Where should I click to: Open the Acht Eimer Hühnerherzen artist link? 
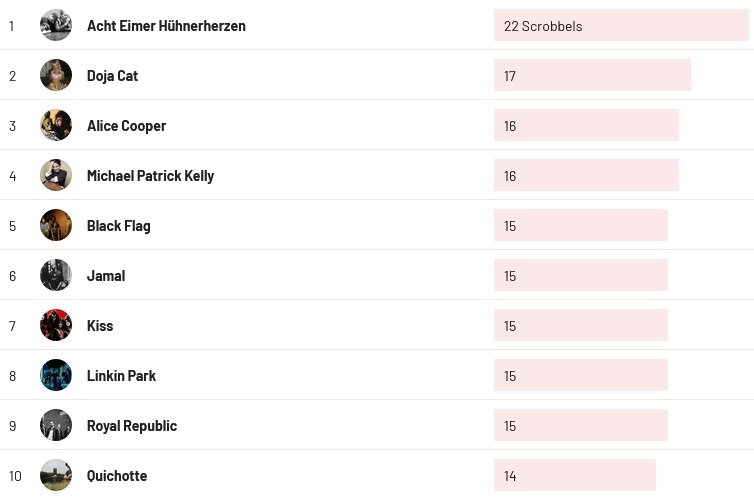[166, 26]
